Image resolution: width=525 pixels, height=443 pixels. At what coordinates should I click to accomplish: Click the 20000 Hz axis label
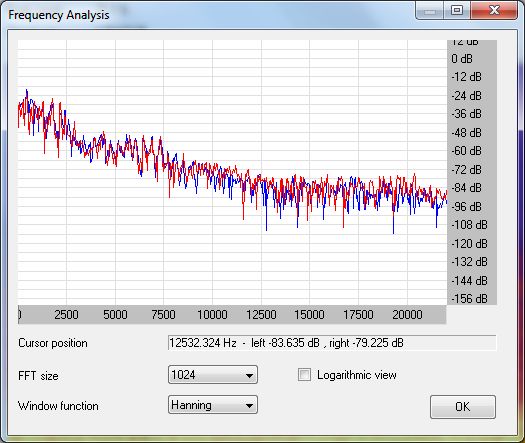[x=407, y=315]
